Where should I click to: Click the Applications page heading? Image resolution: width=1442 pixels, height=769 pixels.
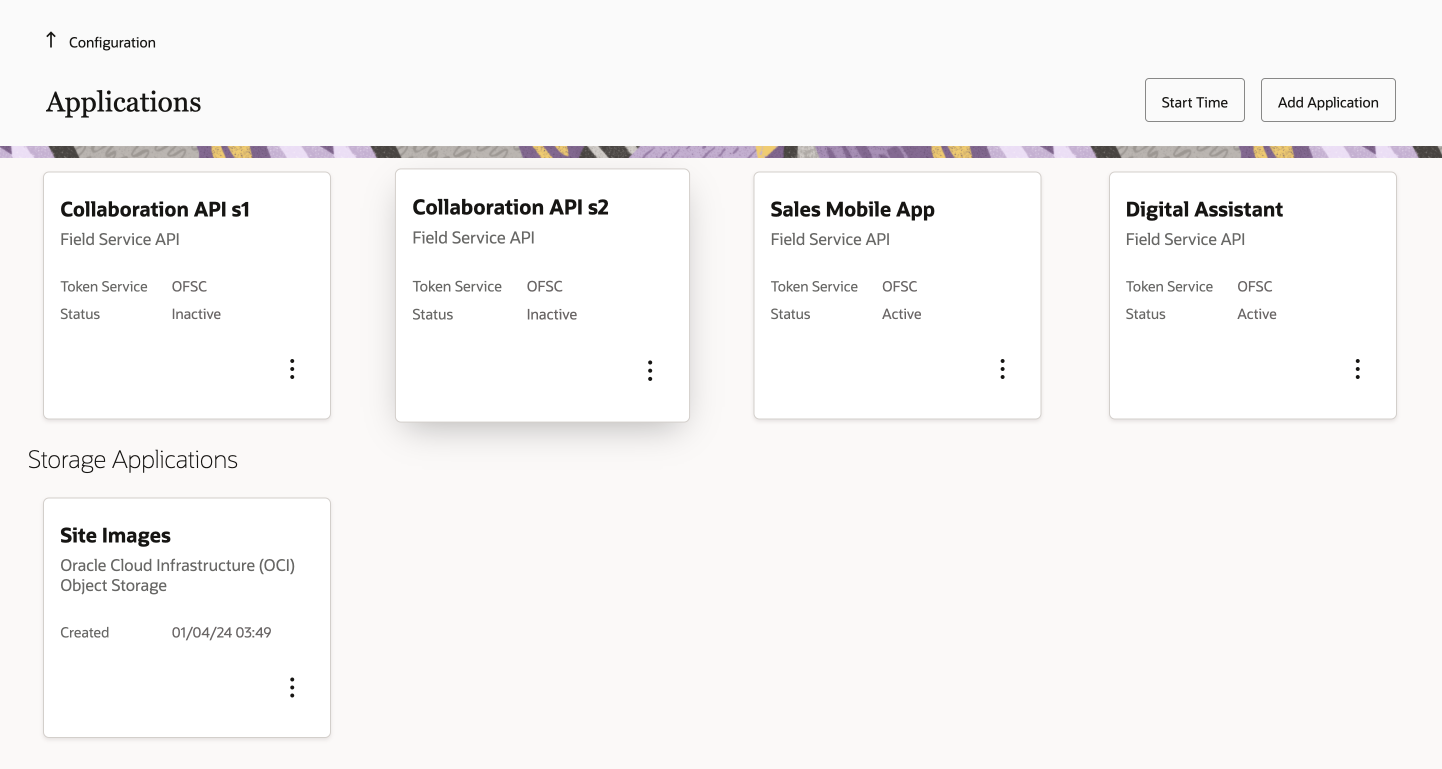pyautogui.click(x=123, y=102)
